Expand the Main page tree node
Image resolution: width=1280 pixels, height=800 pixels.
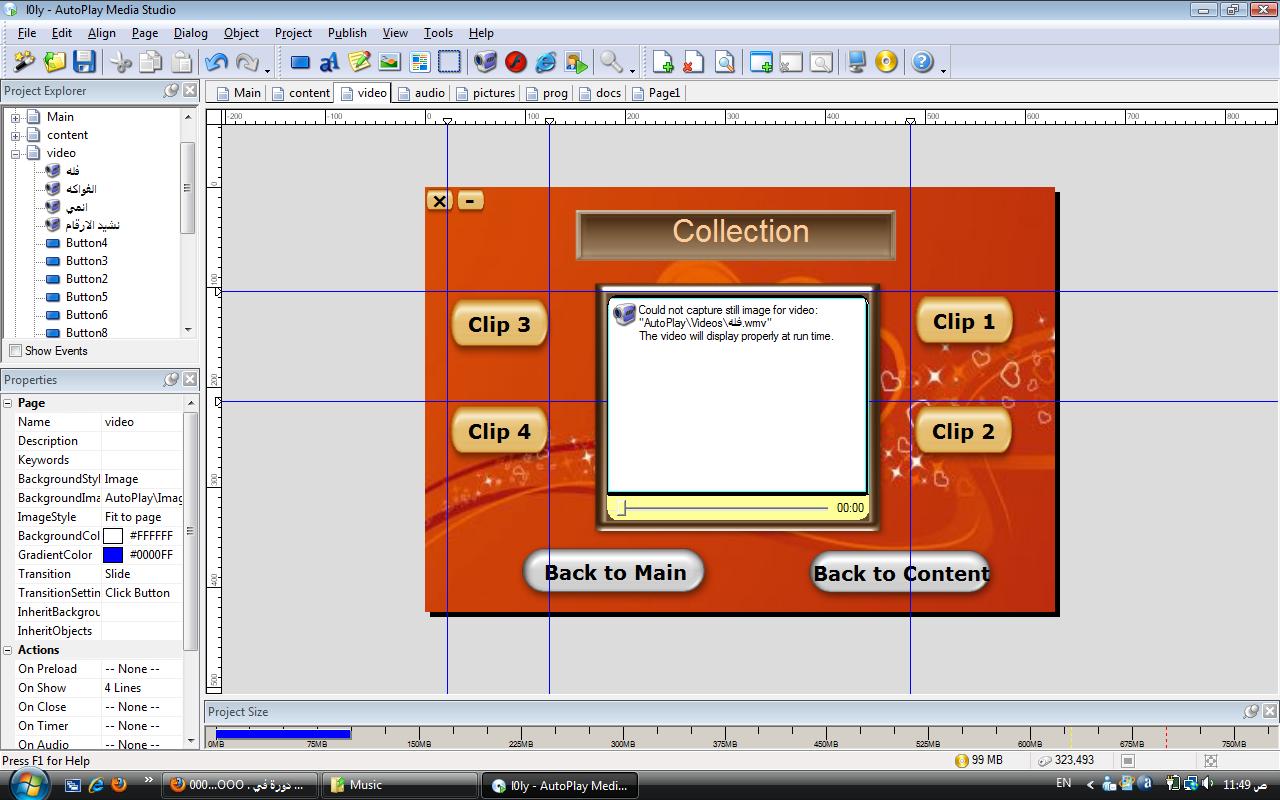coord(16,117)
